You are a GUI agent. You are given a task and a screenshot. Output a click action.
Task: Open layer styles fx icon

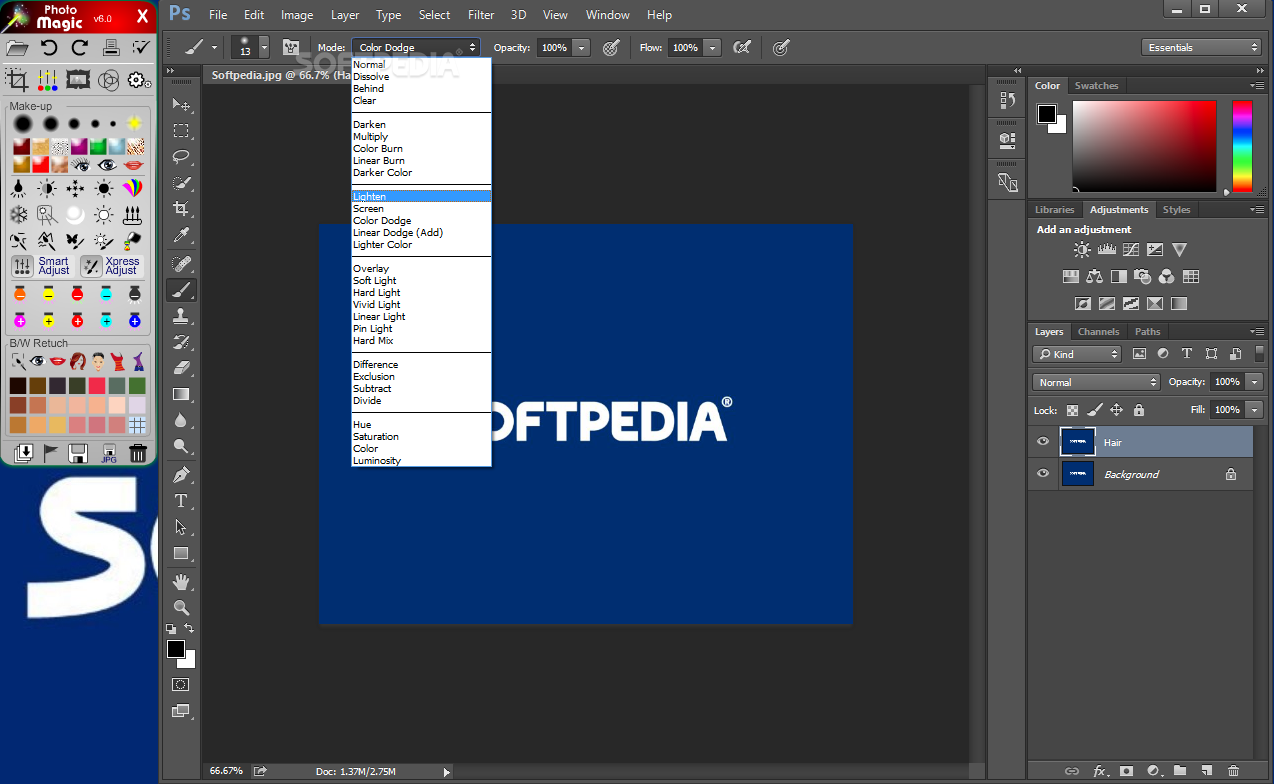(1099, 771)
